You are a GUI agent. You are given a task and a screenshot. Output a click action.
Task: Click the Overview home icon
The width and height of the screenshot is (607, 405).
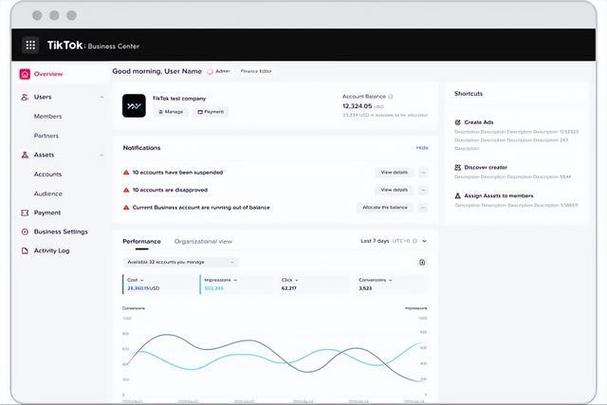[x=25, y=74]
